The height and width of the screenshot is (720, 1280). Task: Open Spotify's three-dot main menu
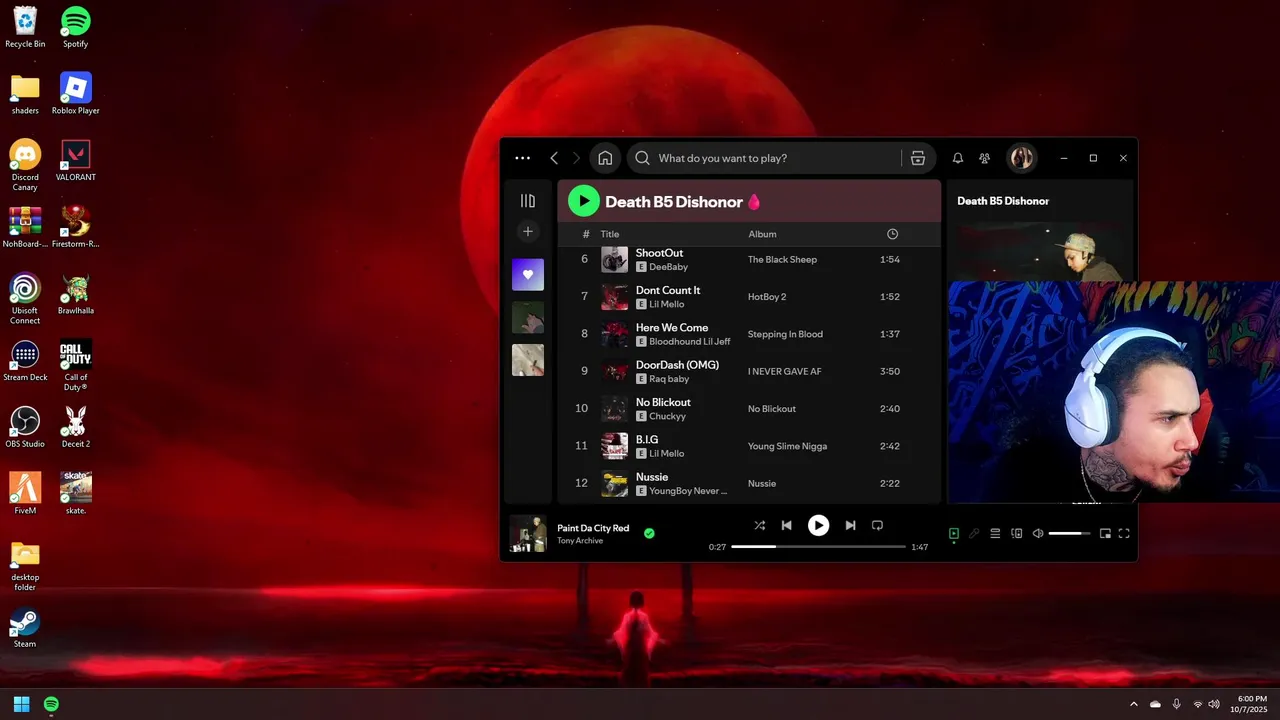tap(522, 158)
